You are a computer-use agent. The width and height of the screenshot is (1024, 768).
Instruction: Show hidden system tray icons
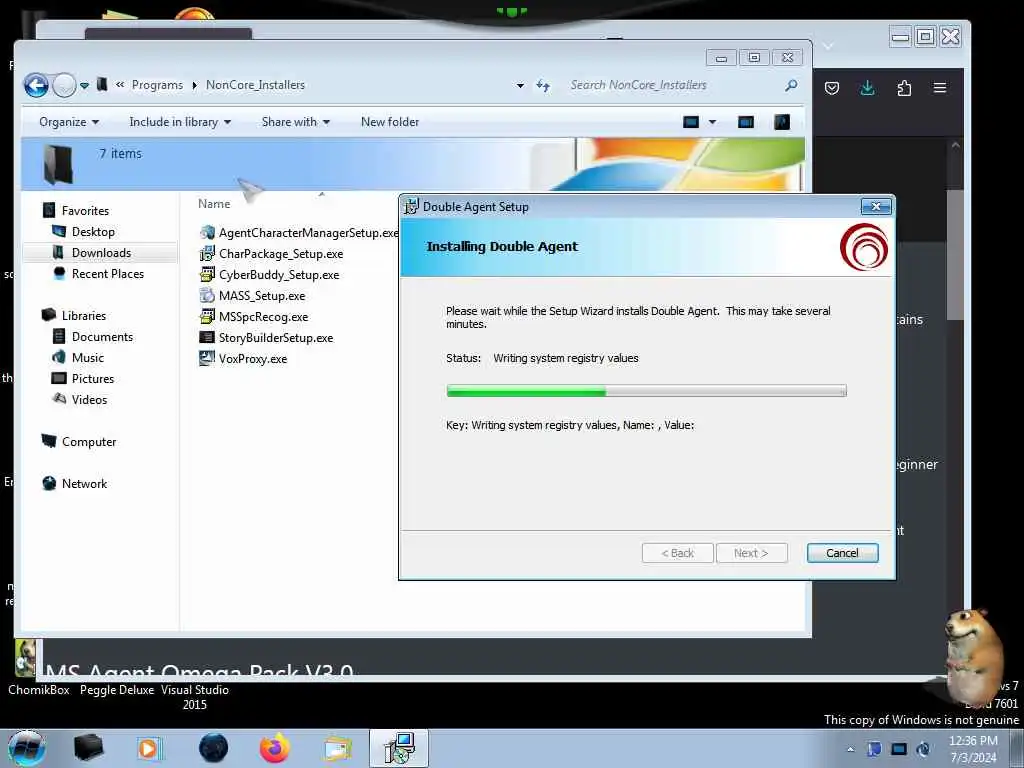(850, 749)
